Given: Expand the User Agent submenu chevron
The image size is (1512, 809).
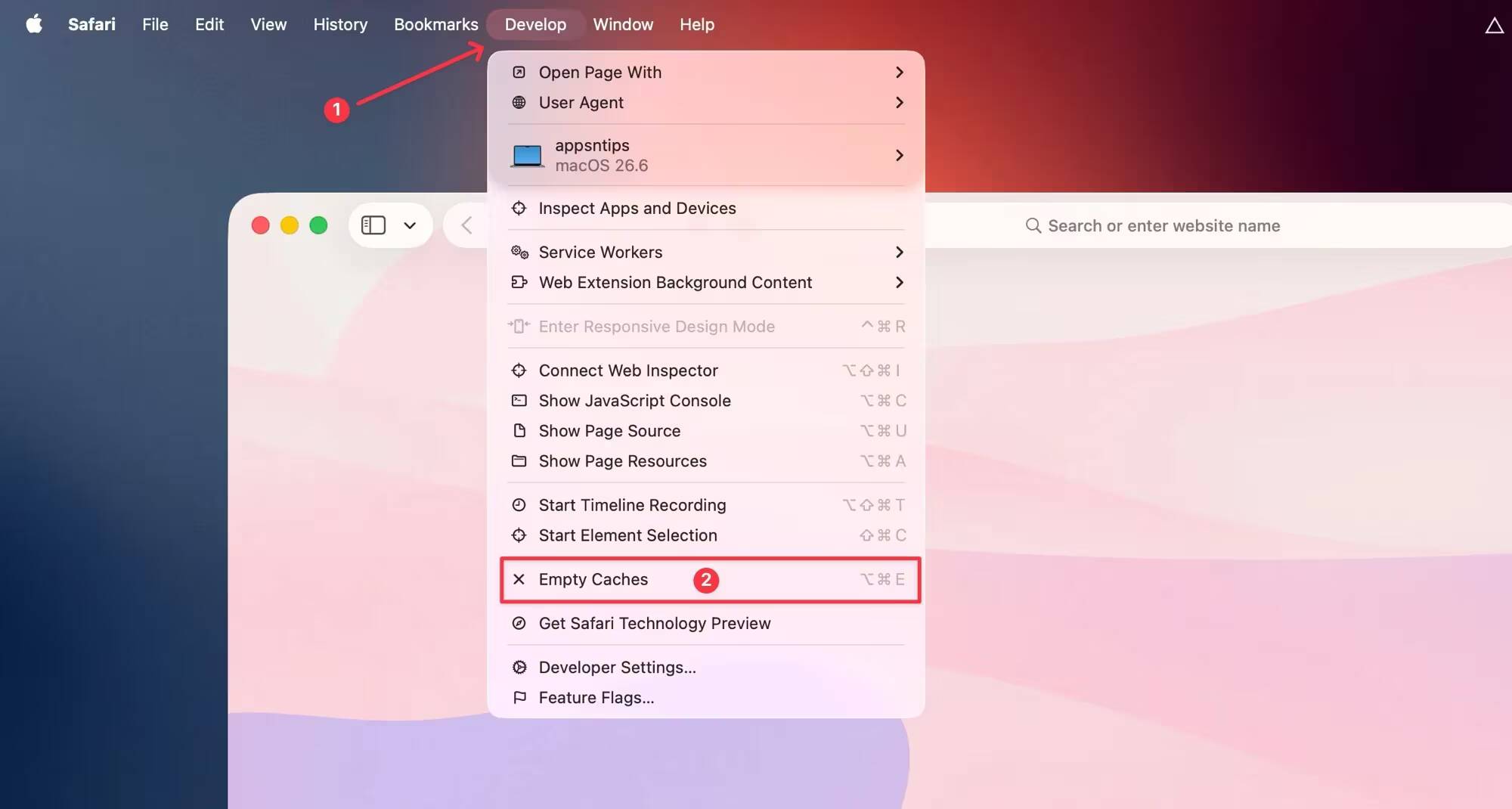Looking at the screenshot, I should pyautogui.click(x=899, y=103).
